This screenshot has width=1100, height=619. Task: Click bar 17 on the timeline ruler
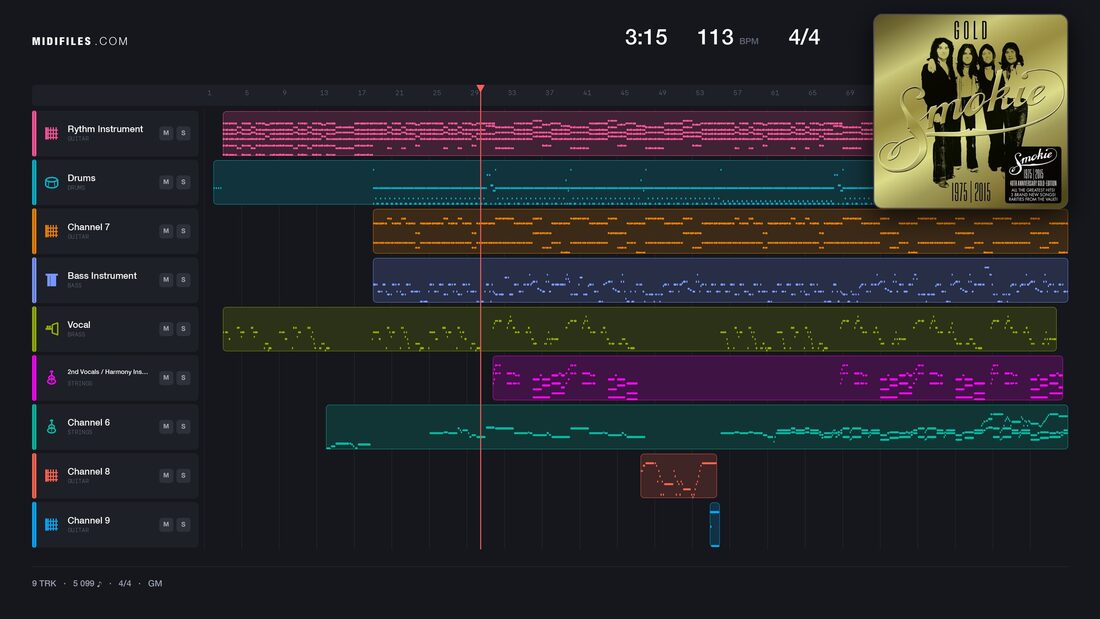[361, 93]
